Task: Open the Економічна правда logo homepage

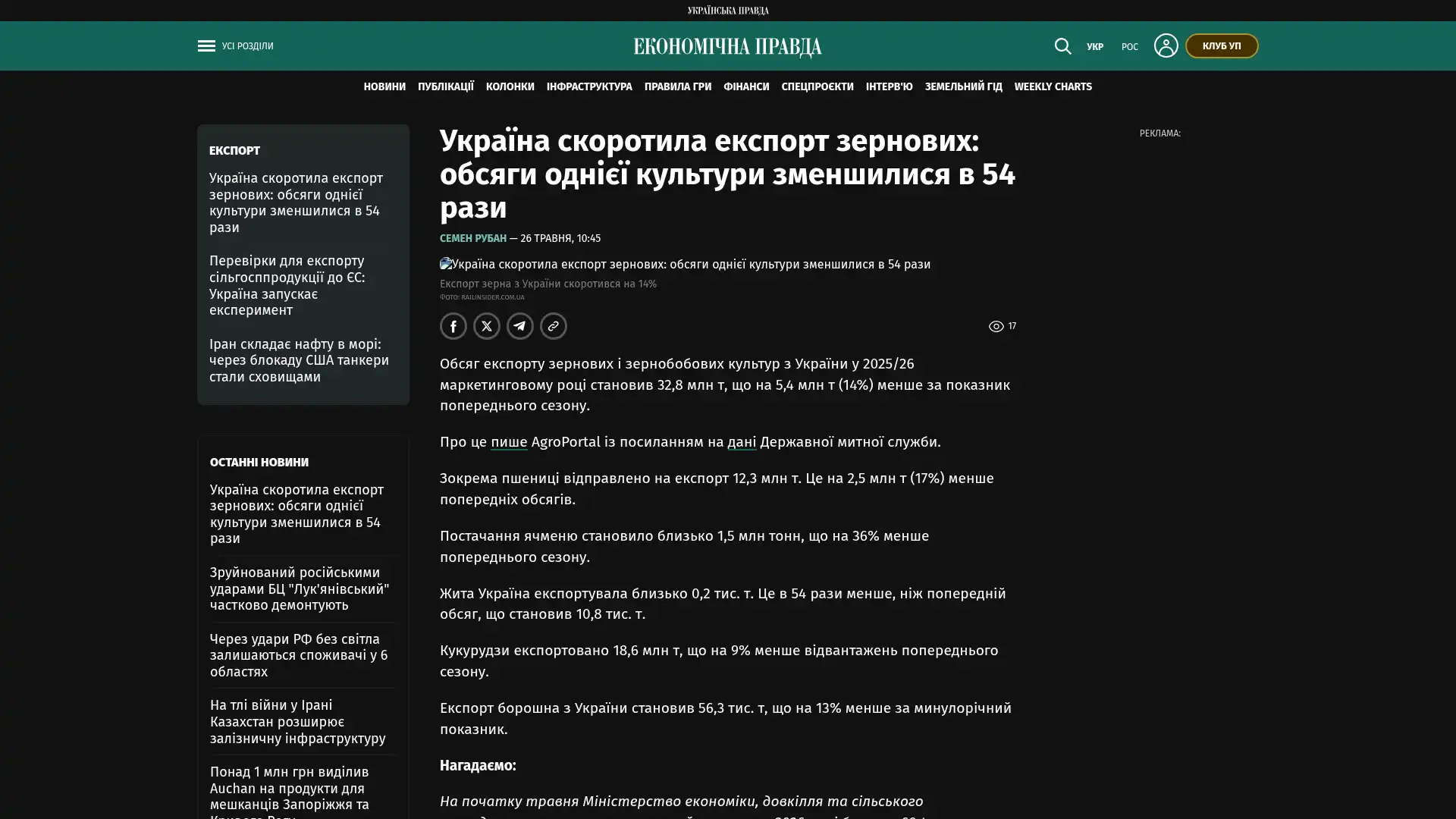Action: 727,47
